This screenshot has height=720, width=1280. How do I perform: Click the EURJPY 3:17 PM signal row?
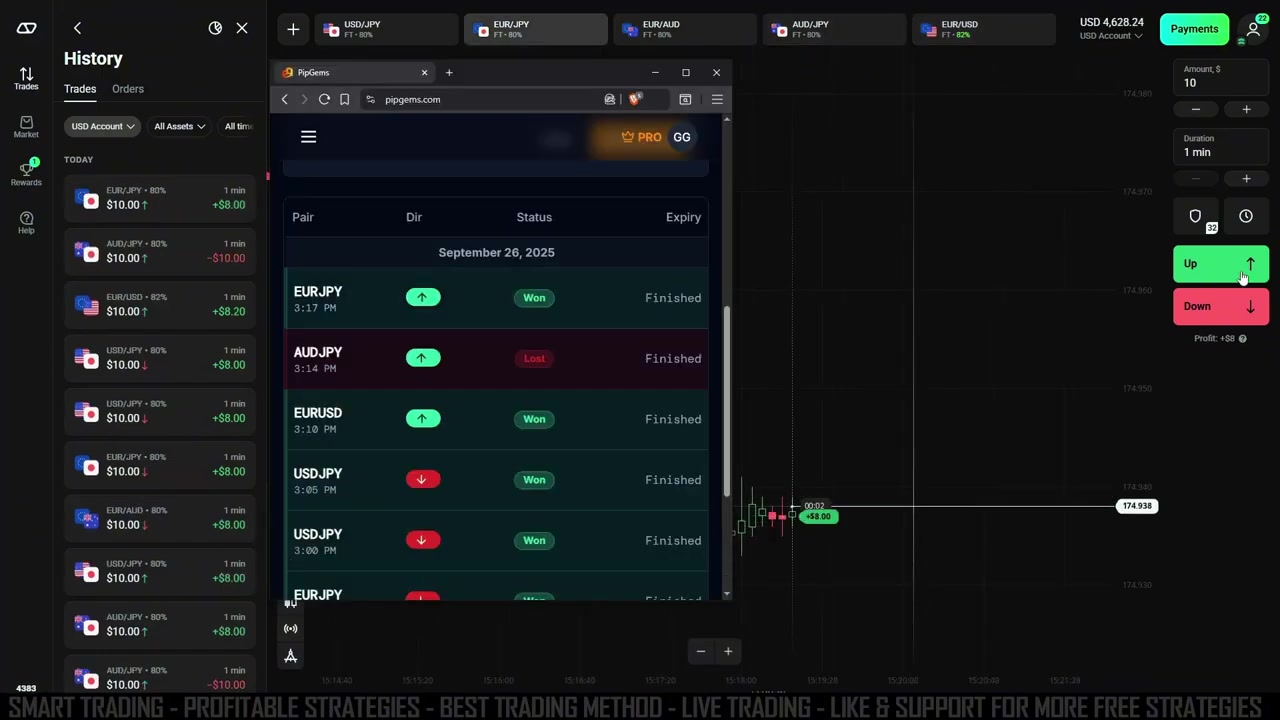(496, 298)
